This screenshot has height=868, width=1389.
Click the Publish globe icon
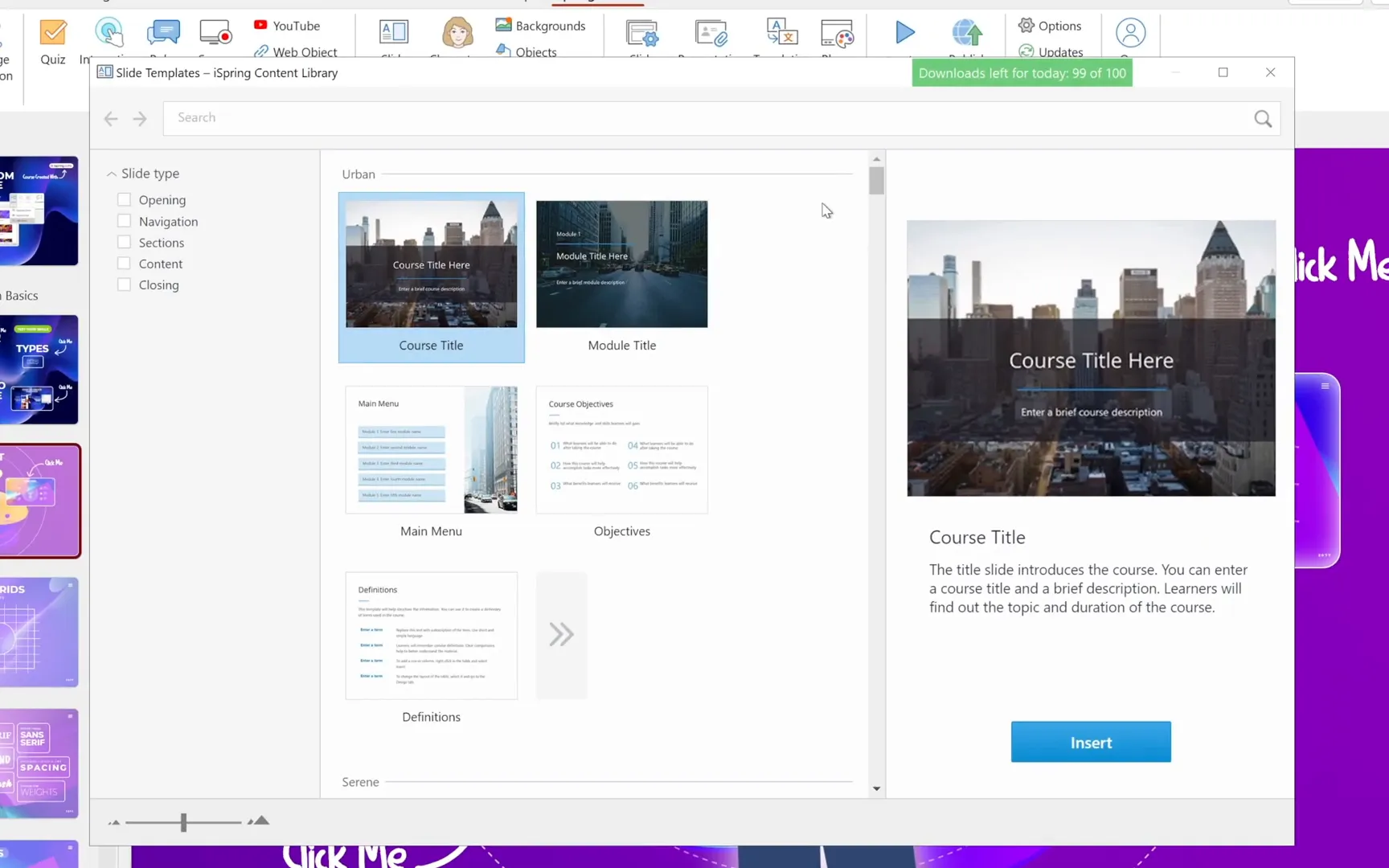967,33
